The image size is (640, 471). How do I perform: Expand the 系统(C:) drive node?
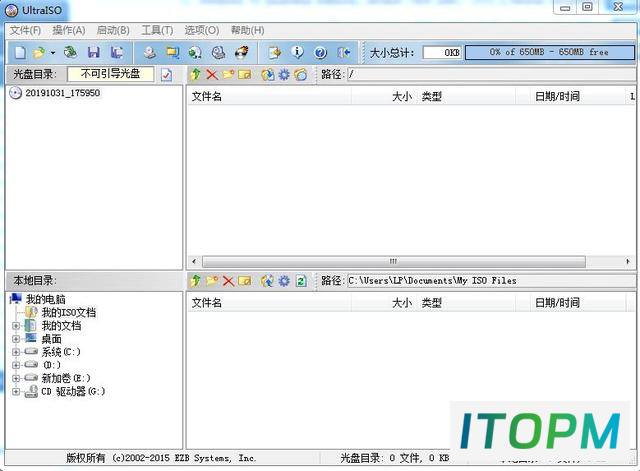click(x=16, y=352)
